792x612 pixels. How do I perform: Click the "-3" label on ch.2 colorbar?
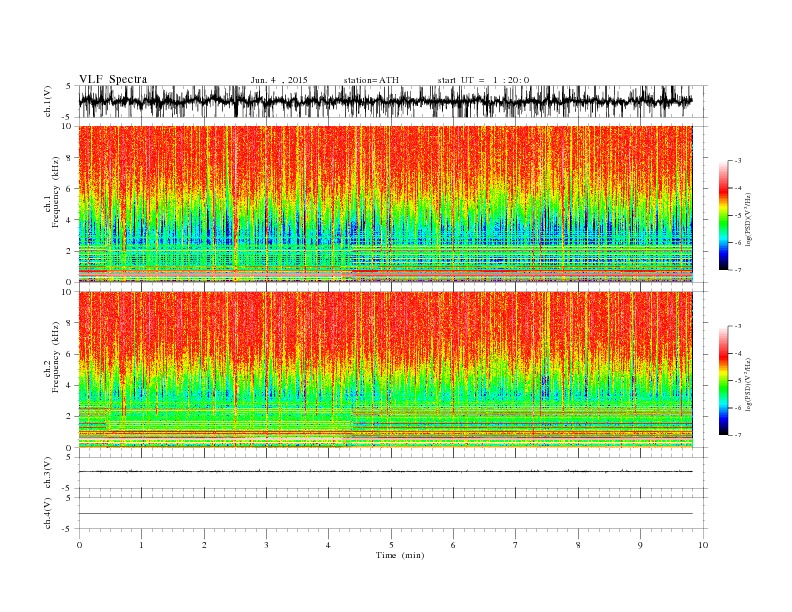738,326
